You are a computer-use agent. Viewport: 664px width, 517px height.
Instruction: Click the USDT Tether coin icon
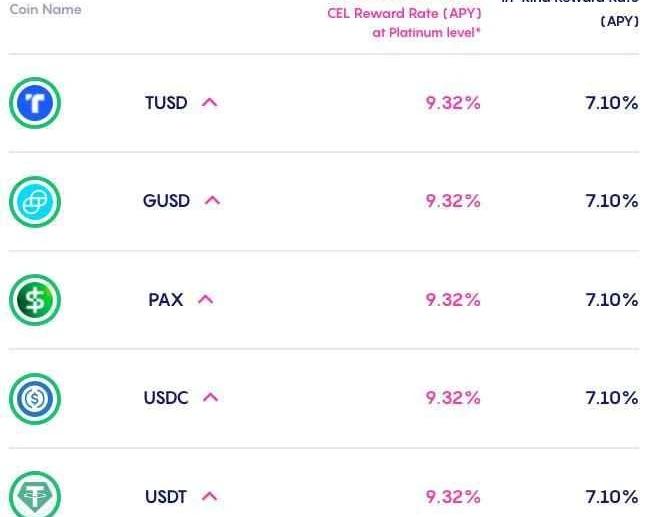[35, 496]
